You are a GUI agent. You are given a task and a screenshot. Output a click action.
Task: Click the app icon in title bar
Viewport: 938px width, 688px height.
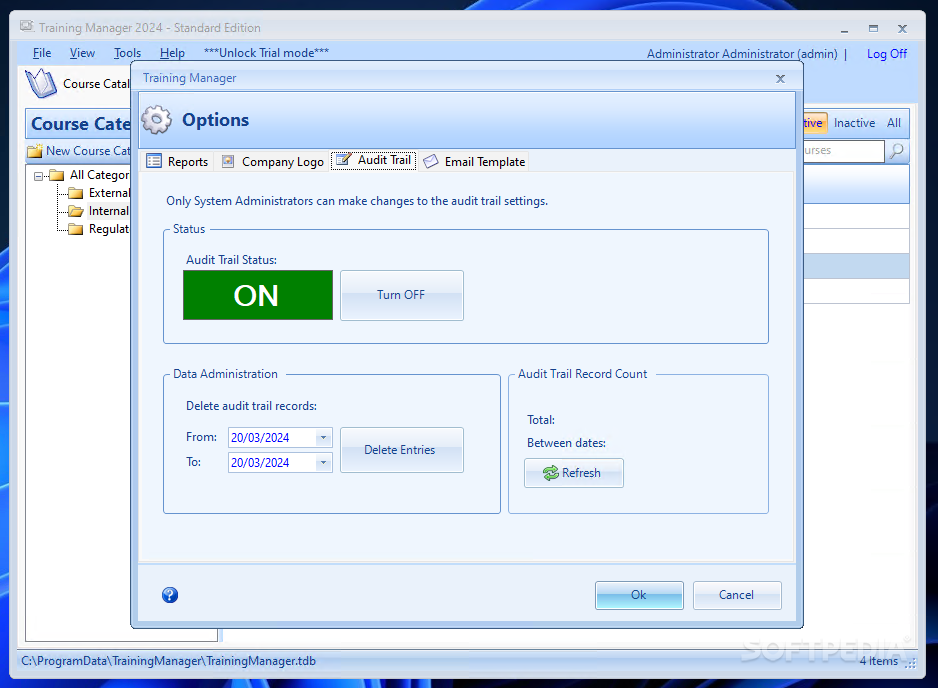tap(27, 26)
